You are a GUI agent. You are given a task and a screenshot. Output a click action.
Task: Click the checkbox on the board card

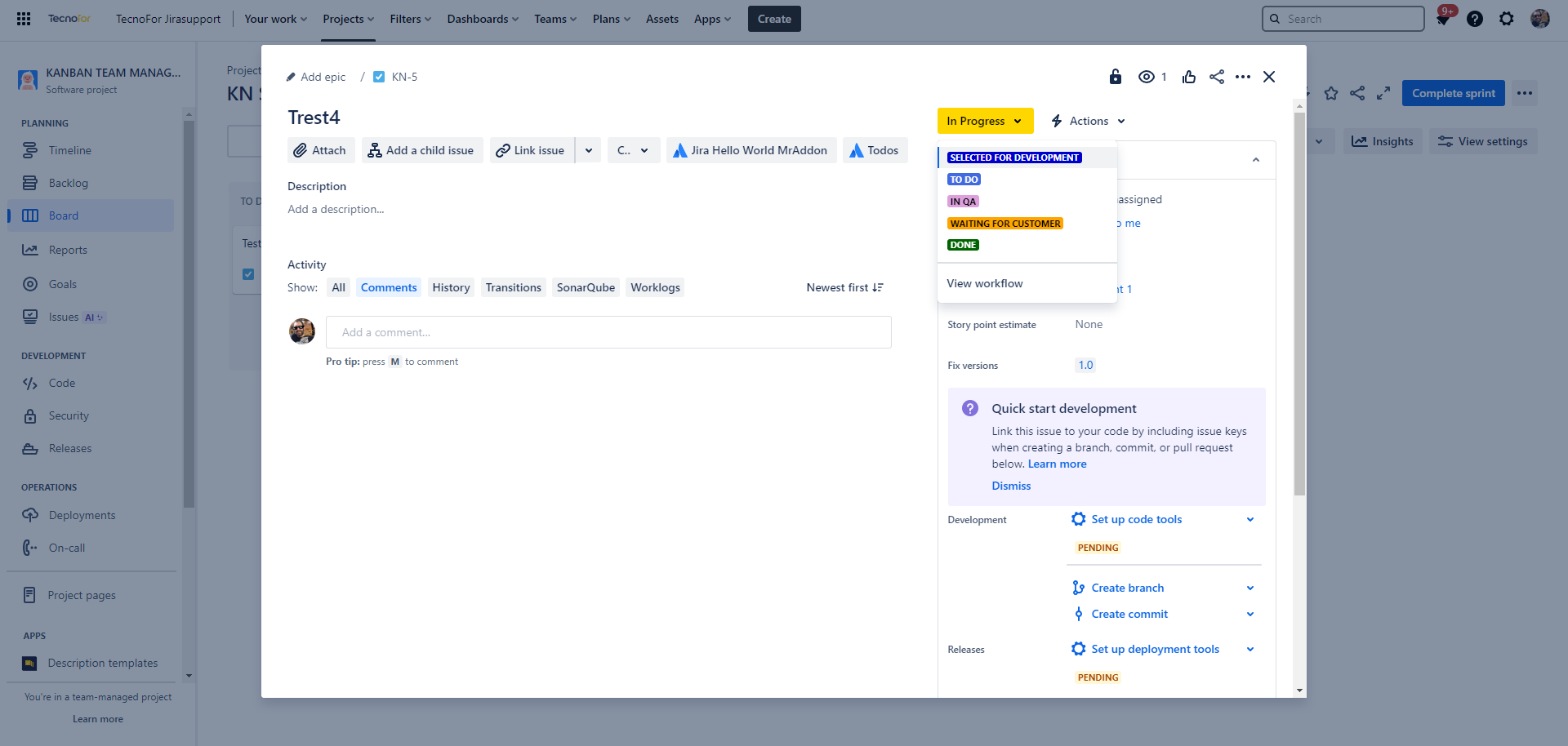point(248,274)
